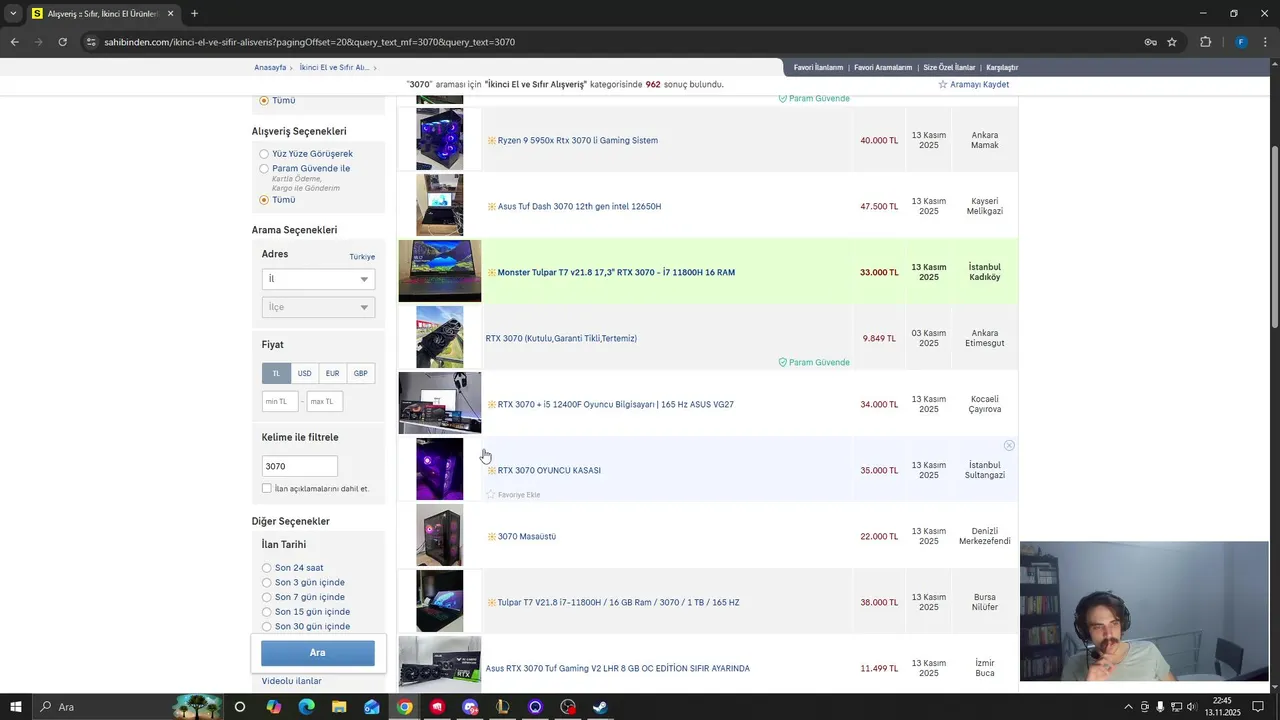This screenshot has height=720, width=1280.
Task: Click the Favoriye Ekle star icon
Action: pyautogui.click(x=491, y=495)
